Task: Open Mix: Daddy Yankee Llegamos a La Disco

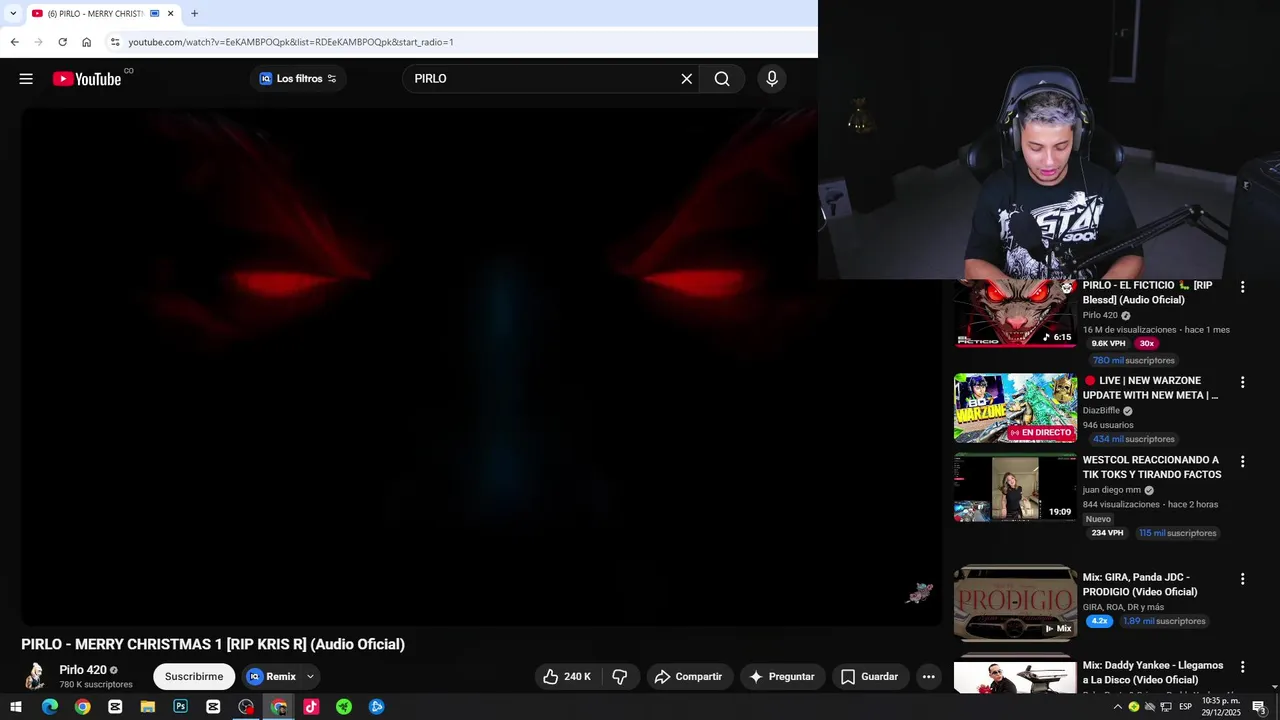Action: tap(1153, 672)
